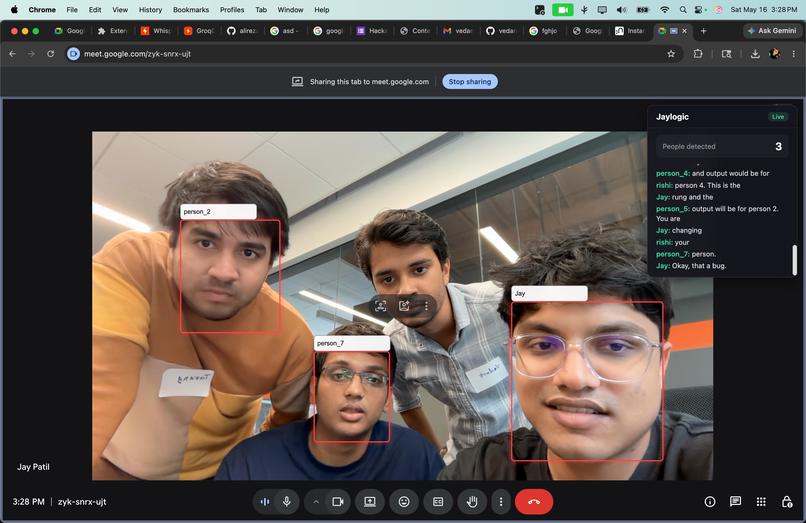Click the site information icon in address bar
The image size is (806, 523).
point(74,53)
